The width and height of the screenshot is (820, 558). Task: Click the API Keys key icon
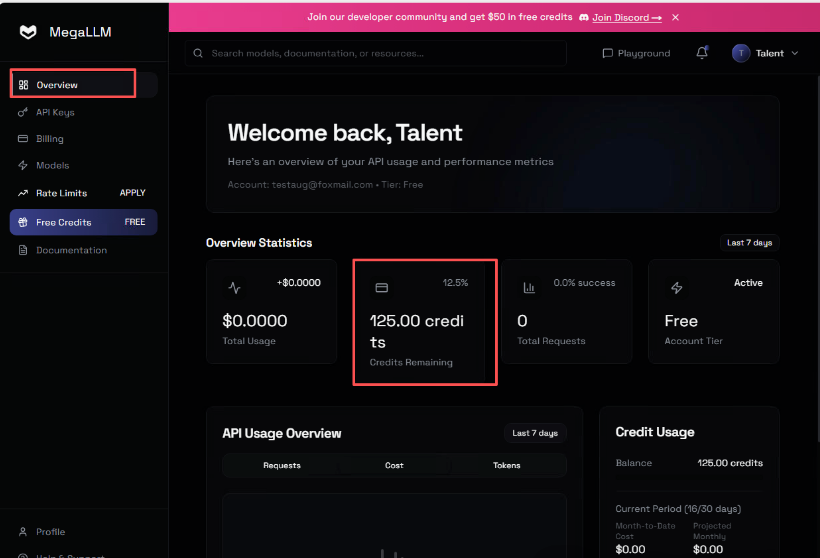pos(22,112)
